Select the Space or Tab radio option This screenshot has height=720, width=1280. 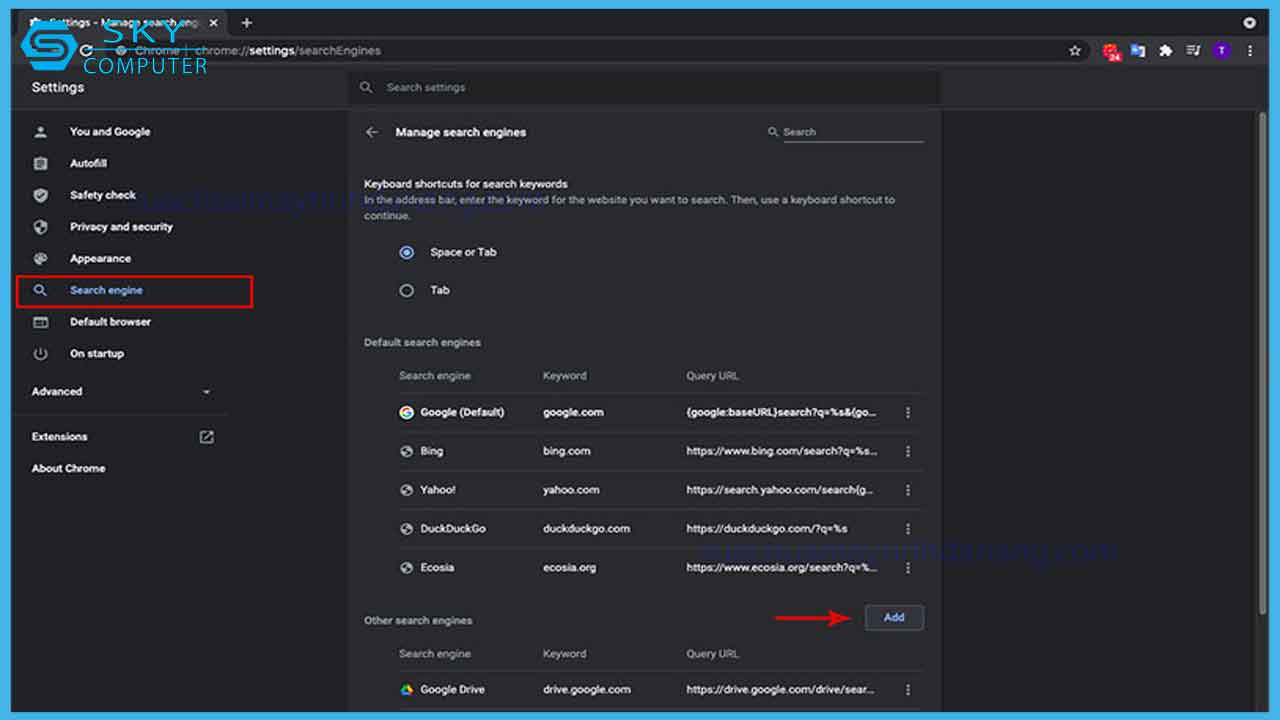coord(407,253)
